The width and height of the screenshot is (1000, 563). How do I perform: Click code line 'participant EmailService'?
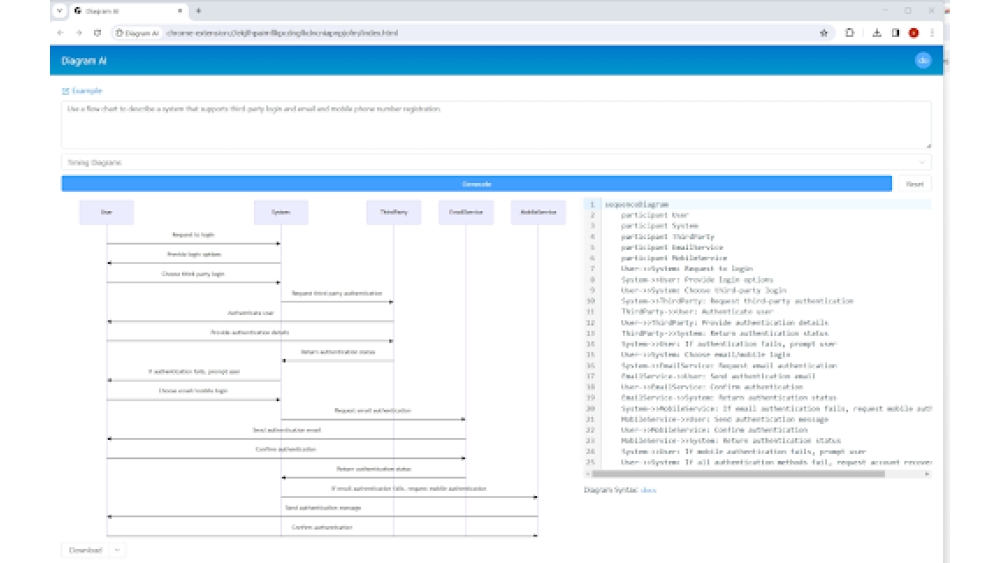672,247
